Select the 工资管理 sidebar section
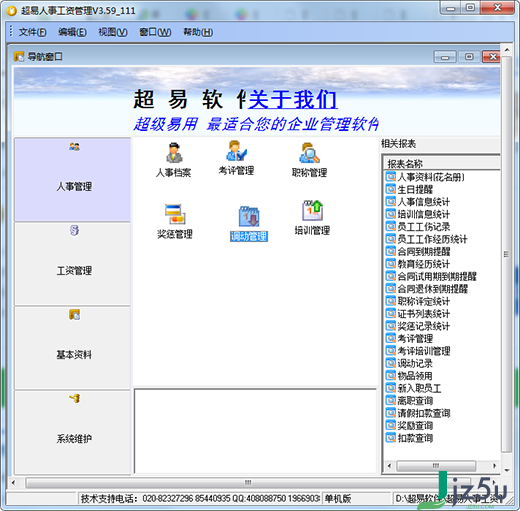 [x=73, y=264]
